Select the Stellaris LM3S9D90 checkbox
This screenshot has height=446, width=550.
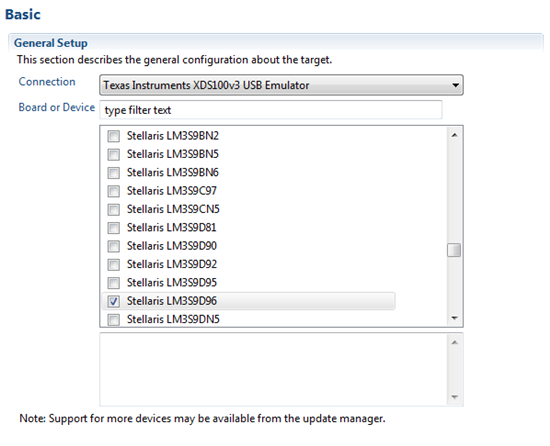[x=113, y=246]
